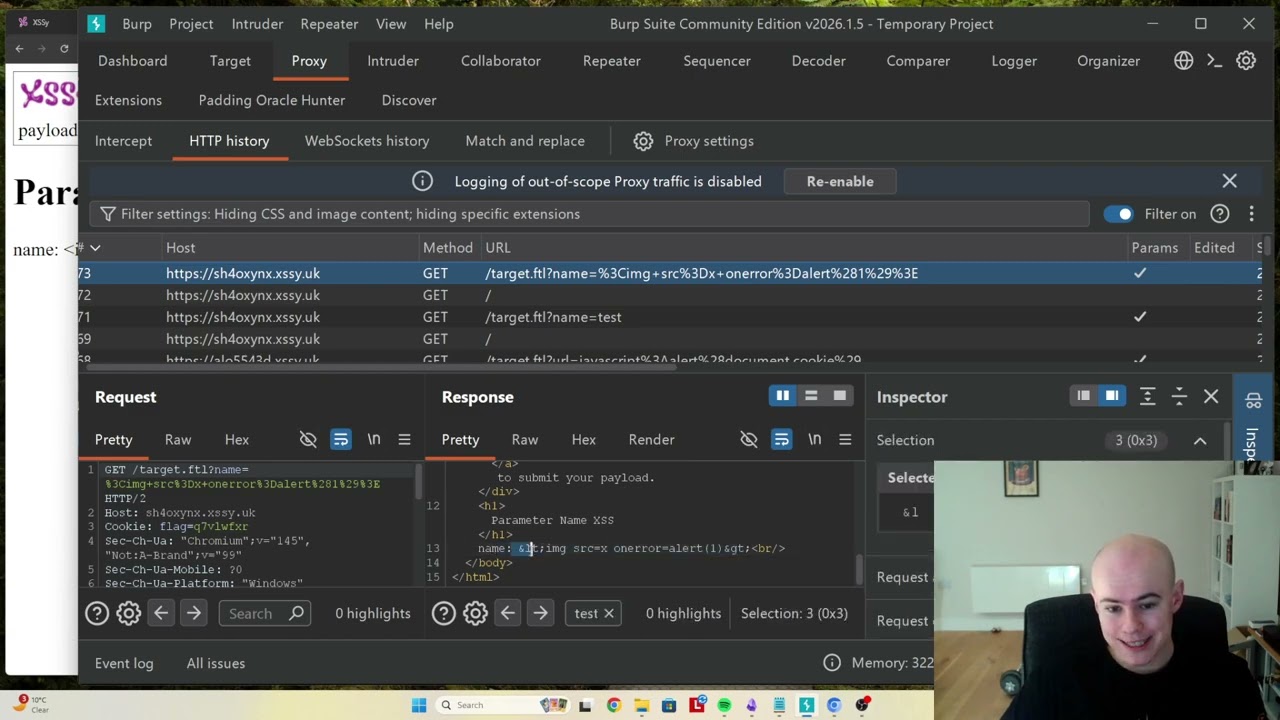Viewport: 1280px width, 720px height.
Task: Toggle Inspector two-column layout icon
Action: (x=1111, y=397)
